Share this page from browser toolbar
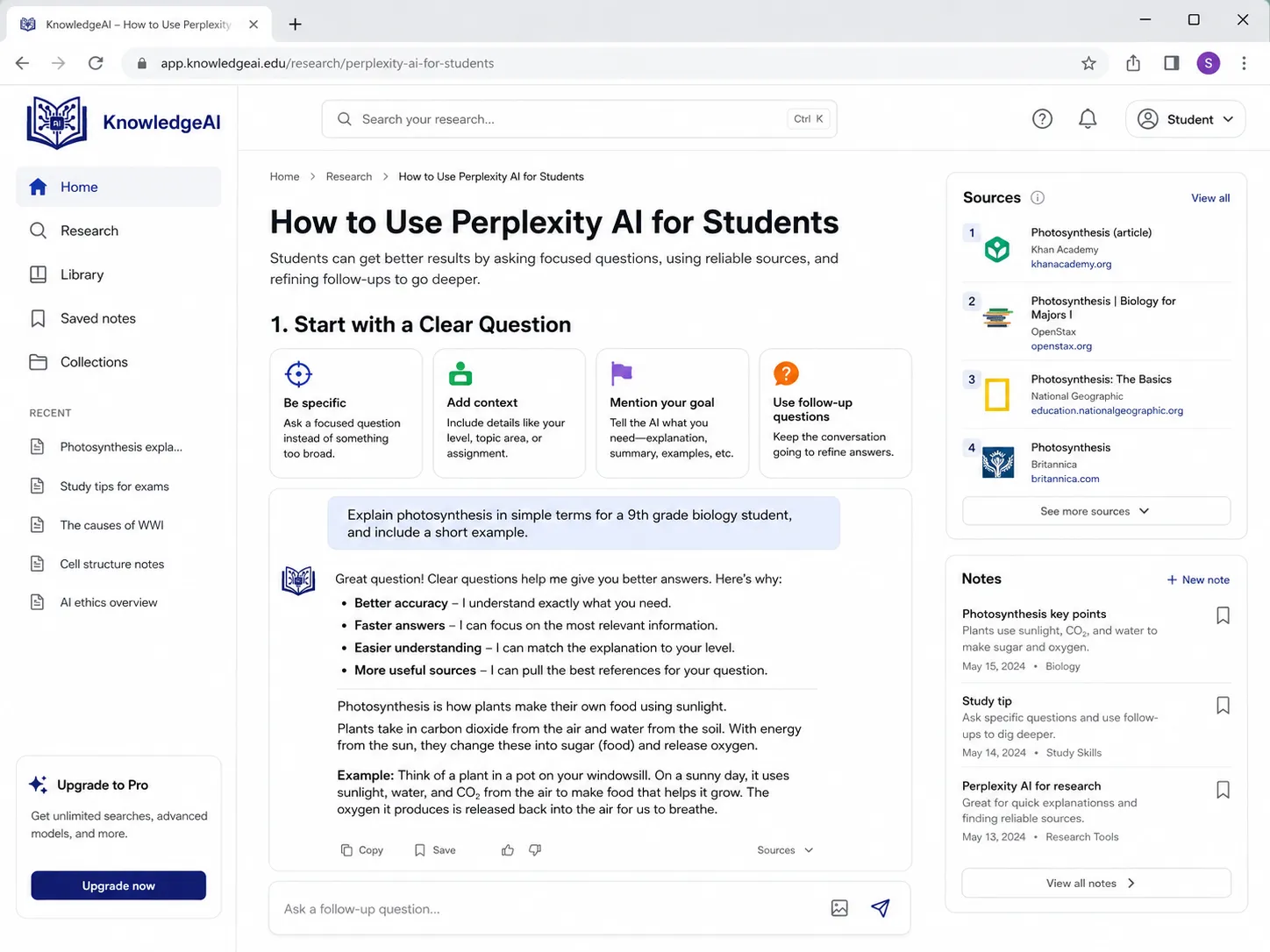1270x952 pixels. tap(1133, 63)
